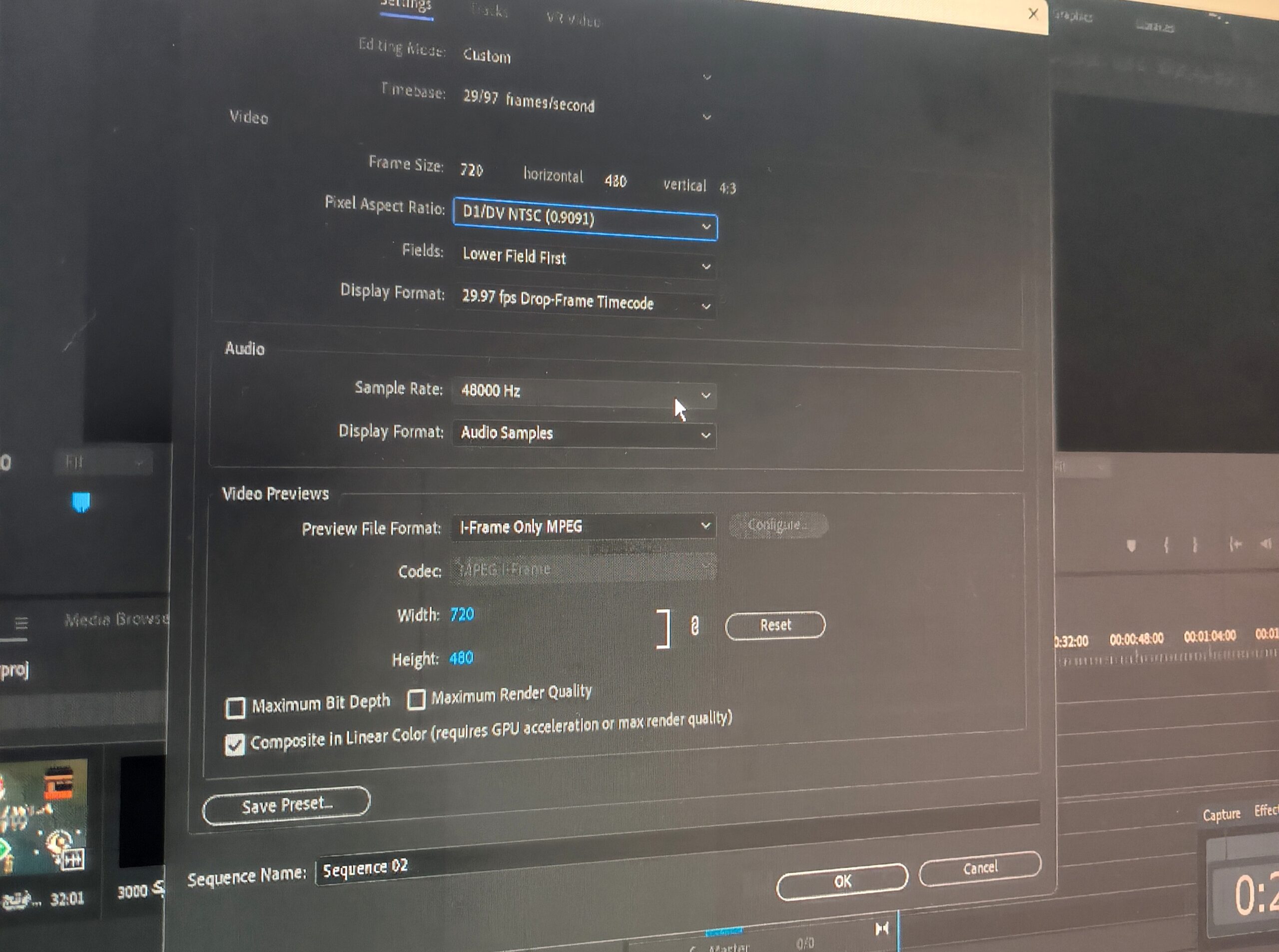The image size is (1279, 952).
Task: Toggle the link chain icon beside Width and Height
Action: [x=694, y=625]
